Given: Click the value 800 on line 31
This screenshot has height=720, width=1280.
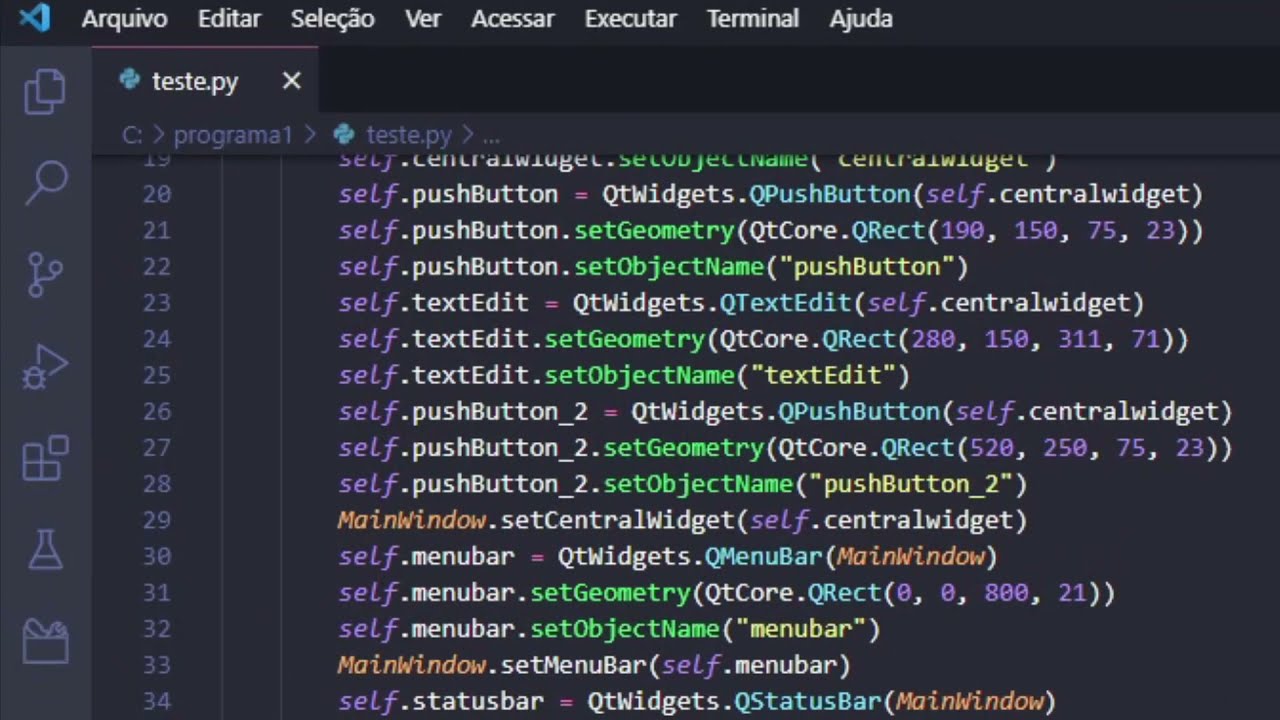Looking at the screenshot, I should (1005, 593).
